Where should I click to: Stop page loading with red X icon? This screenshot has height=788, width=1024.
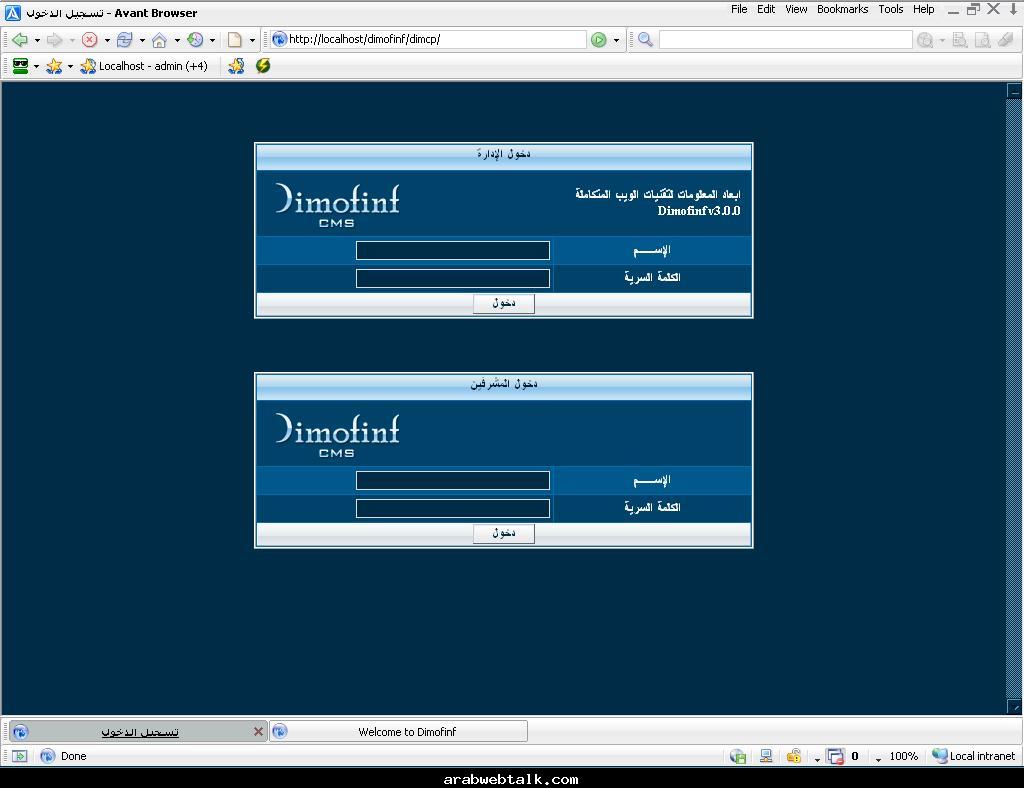(89, 40)
